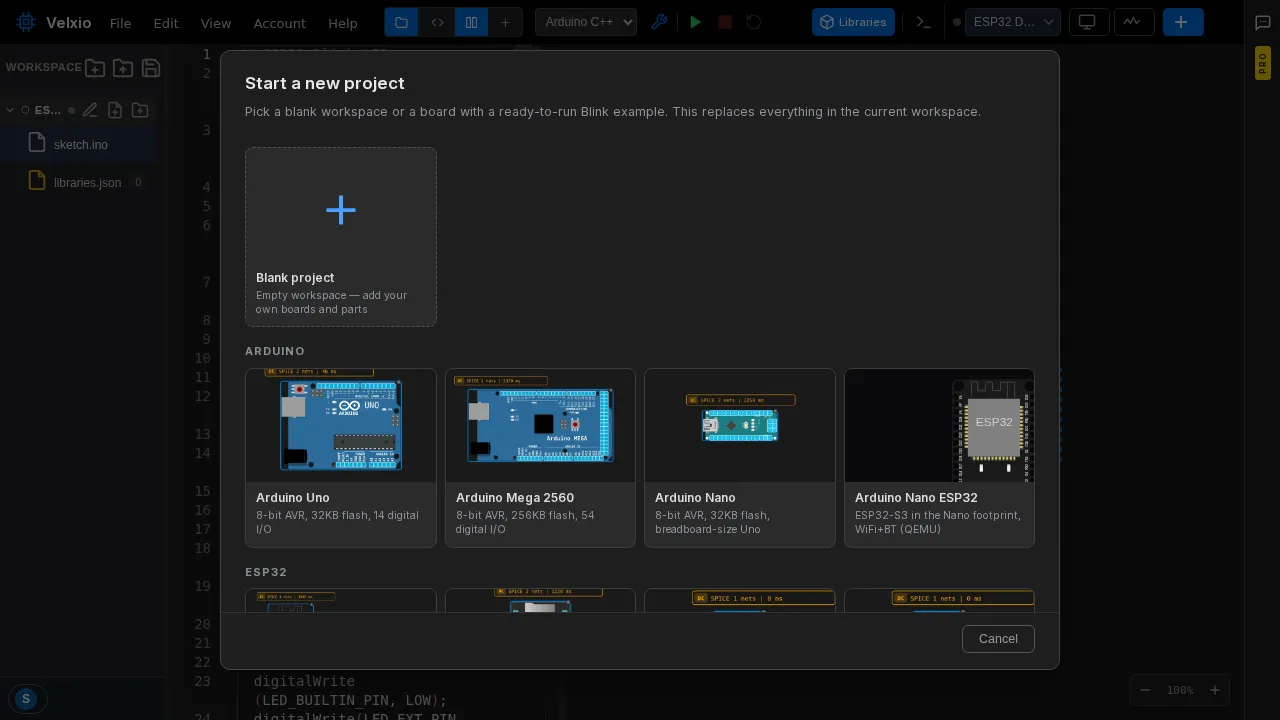
Task: Open the Edit menu
Action: [166, 23]
